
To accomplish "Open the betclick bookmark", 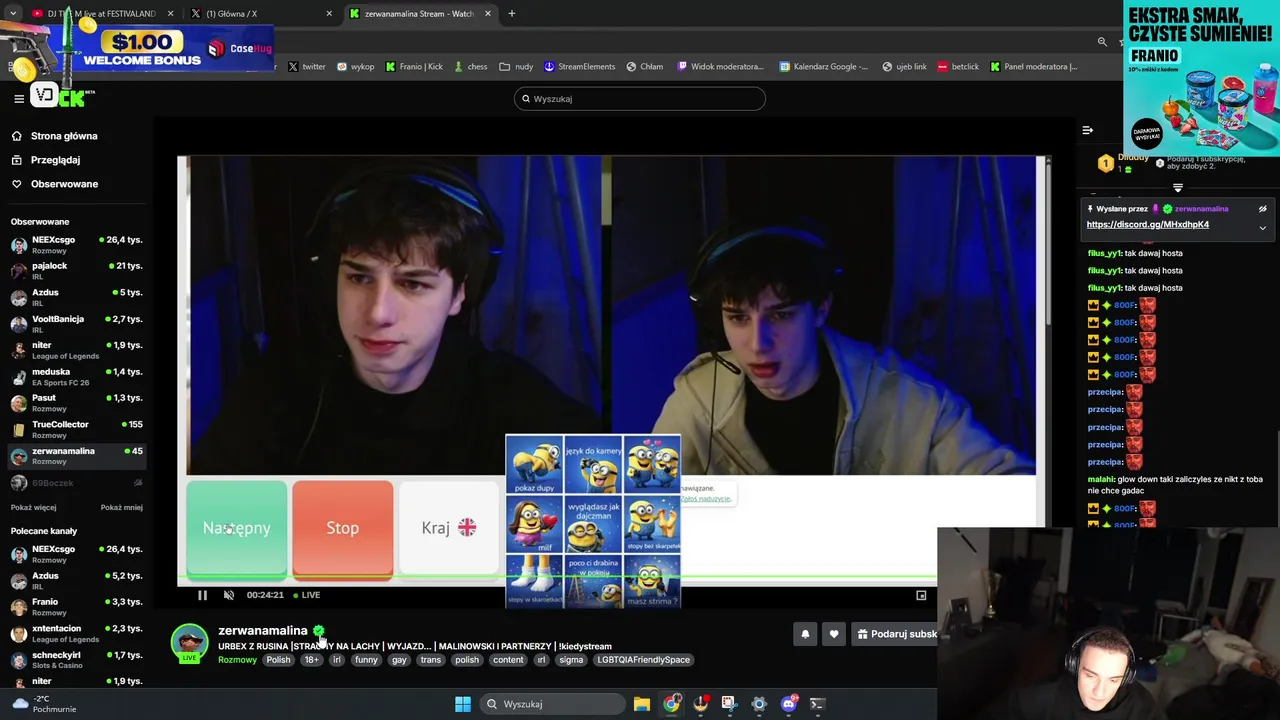I will (958, 67).
